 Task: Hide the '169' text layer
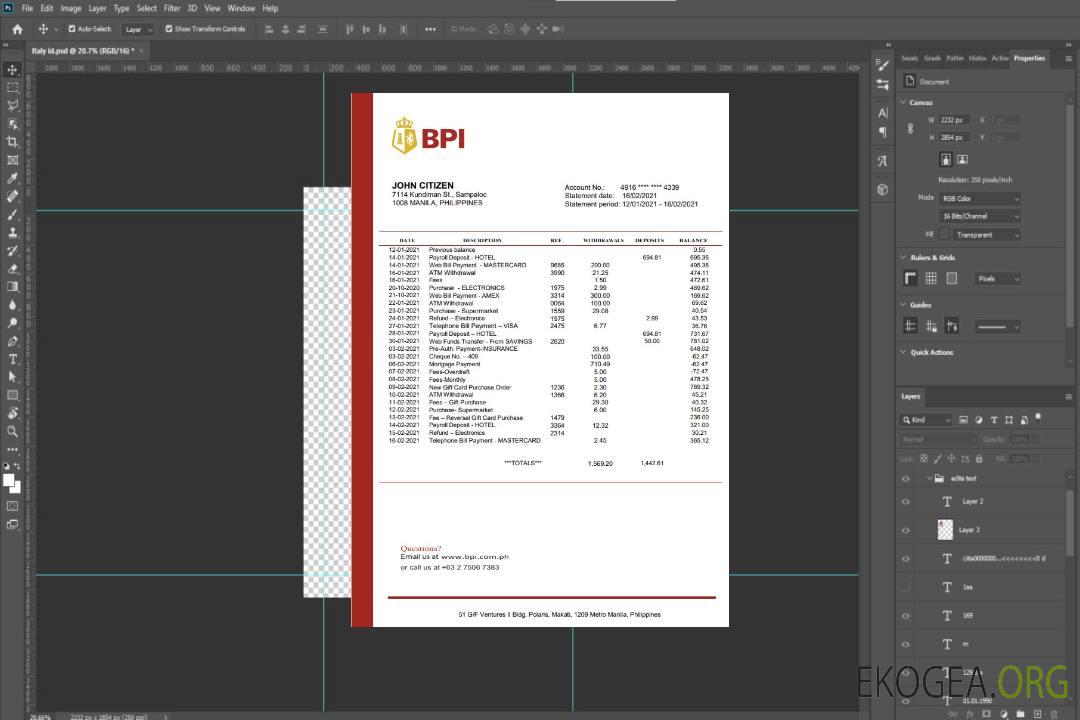[906, 616]
